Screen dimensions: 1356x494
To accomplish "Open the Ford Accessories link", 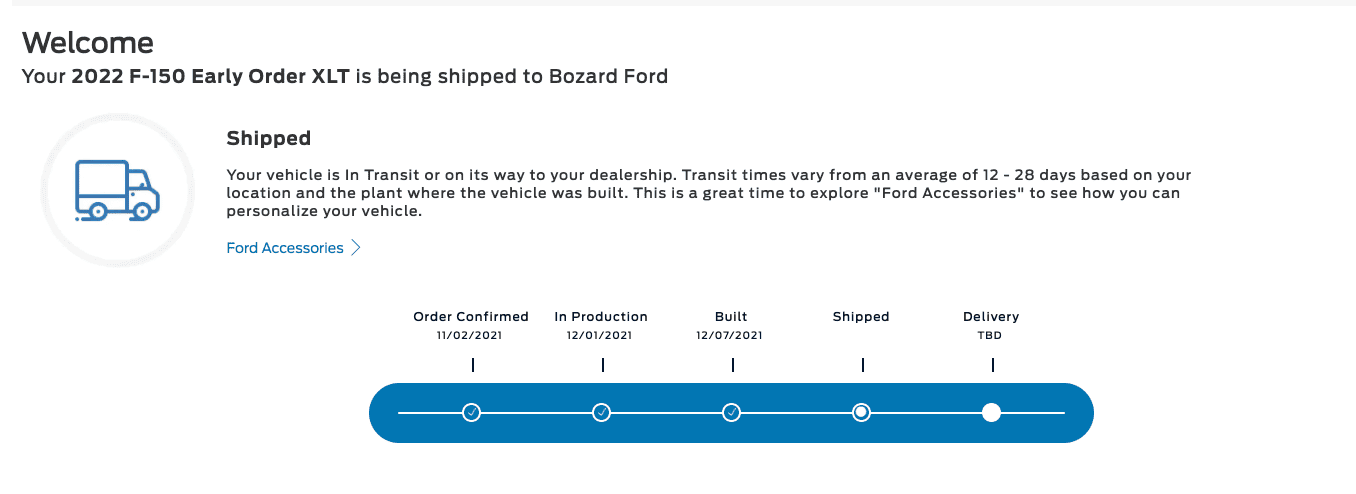I will 285,248.
